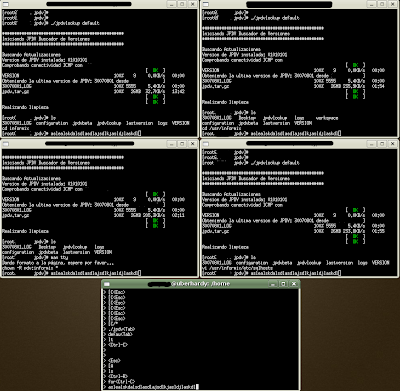Minimize the top-left terminal window
400x391 pixels.
(171, 4)
